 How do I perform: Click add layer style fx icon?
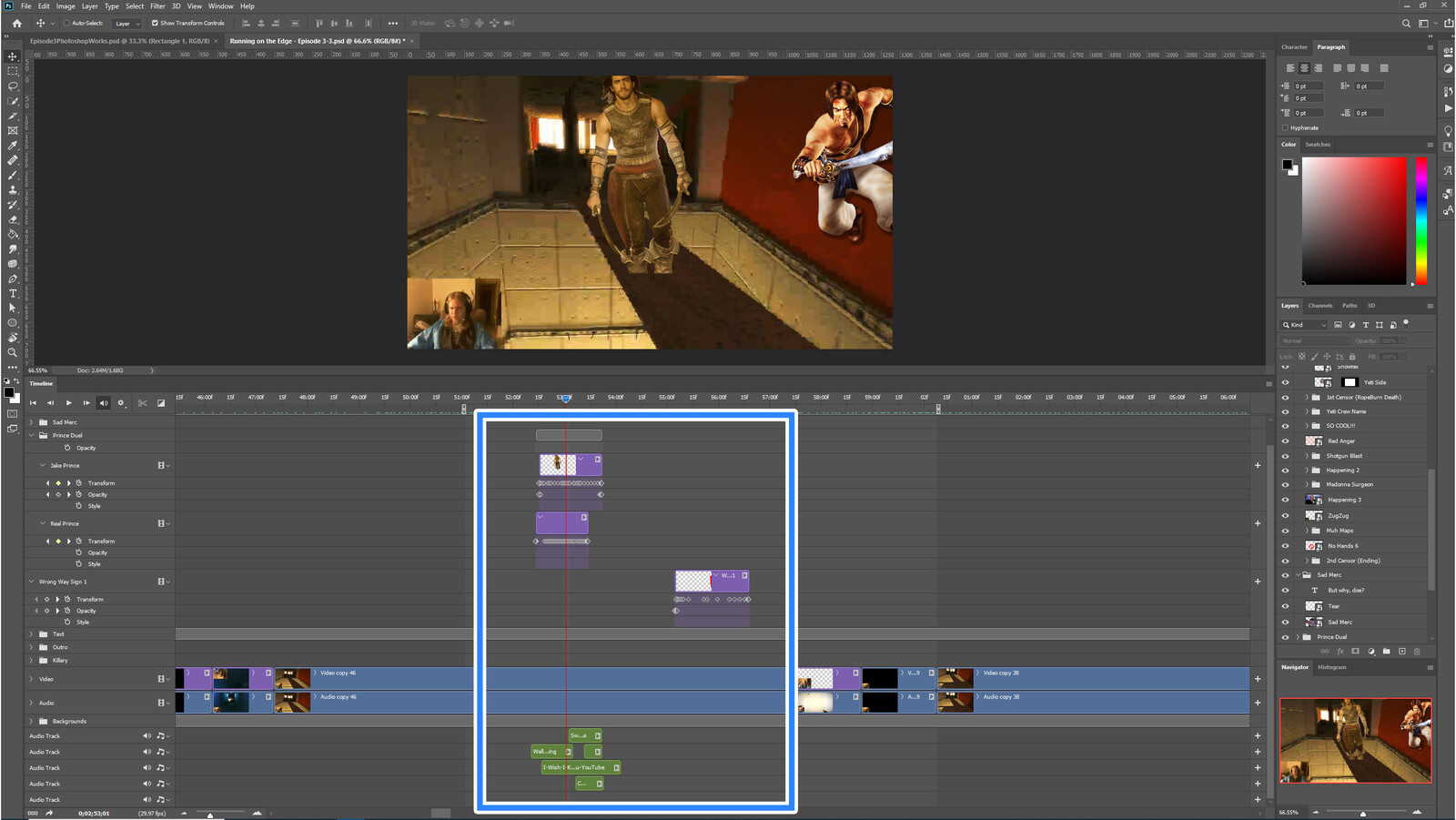tap(1340, 652)
